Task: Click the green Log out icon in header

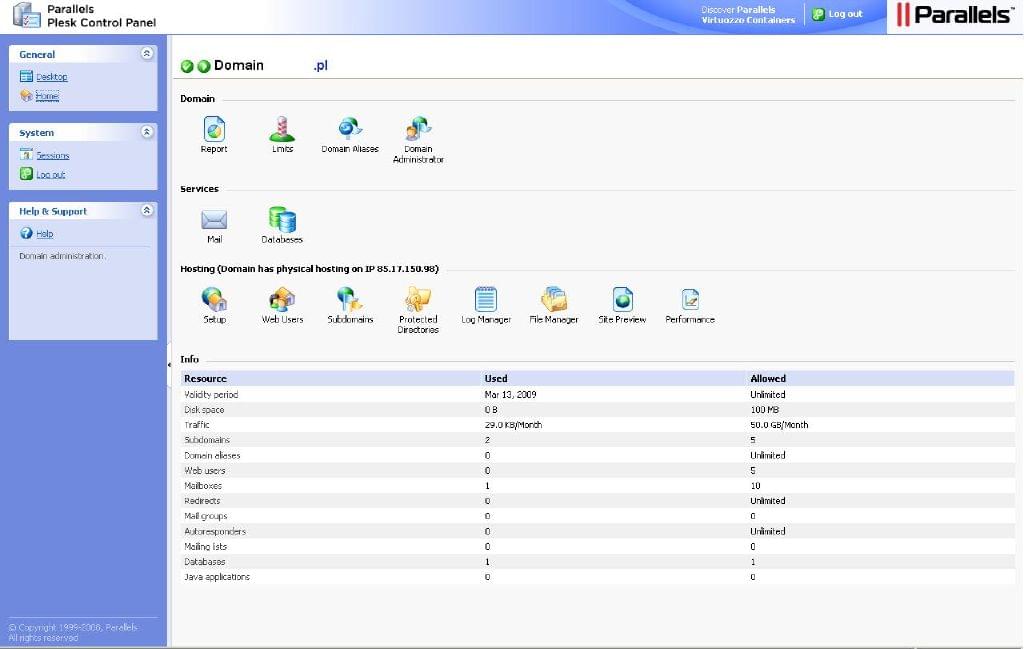Action: coord(818,14)
